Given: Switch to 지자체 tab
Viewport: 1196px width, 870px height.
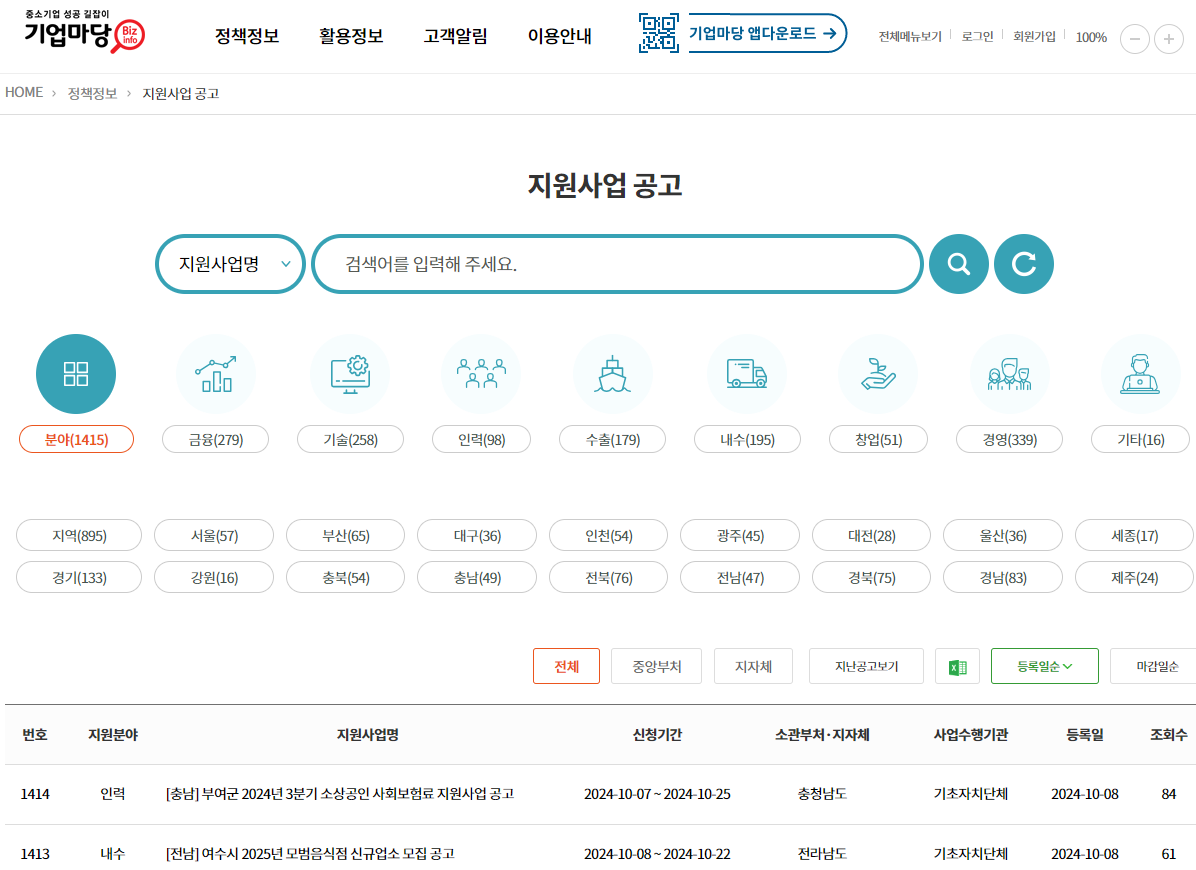Looking at the screenshot, I should [754, 666].
